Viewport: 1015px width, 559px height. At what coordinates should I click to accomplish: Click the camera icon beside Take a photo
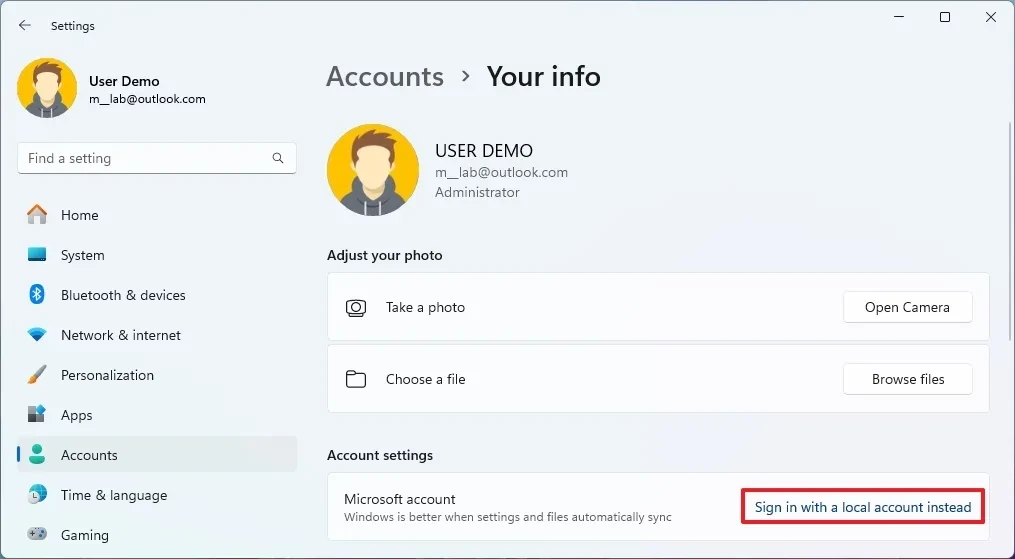click(x=355, y=308)
